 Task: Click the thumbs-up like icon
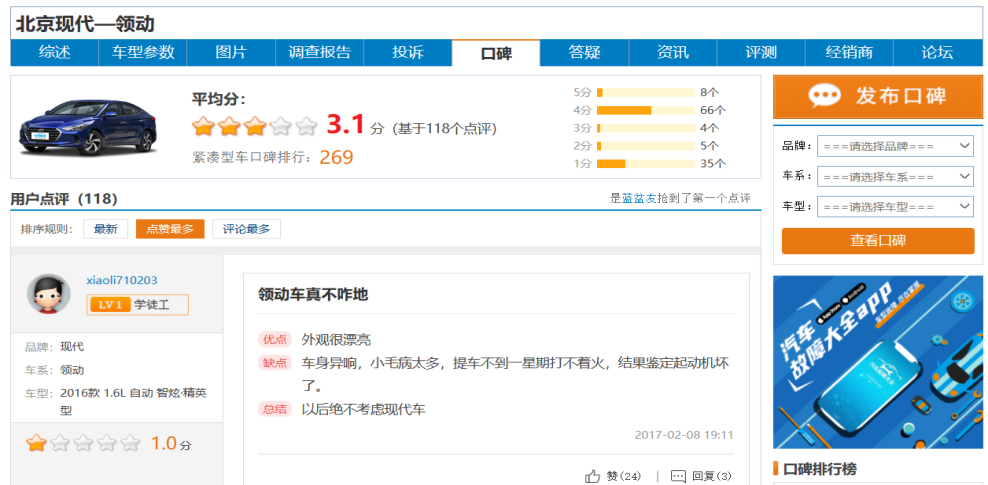pyautogui.click(x=593, y=476)
